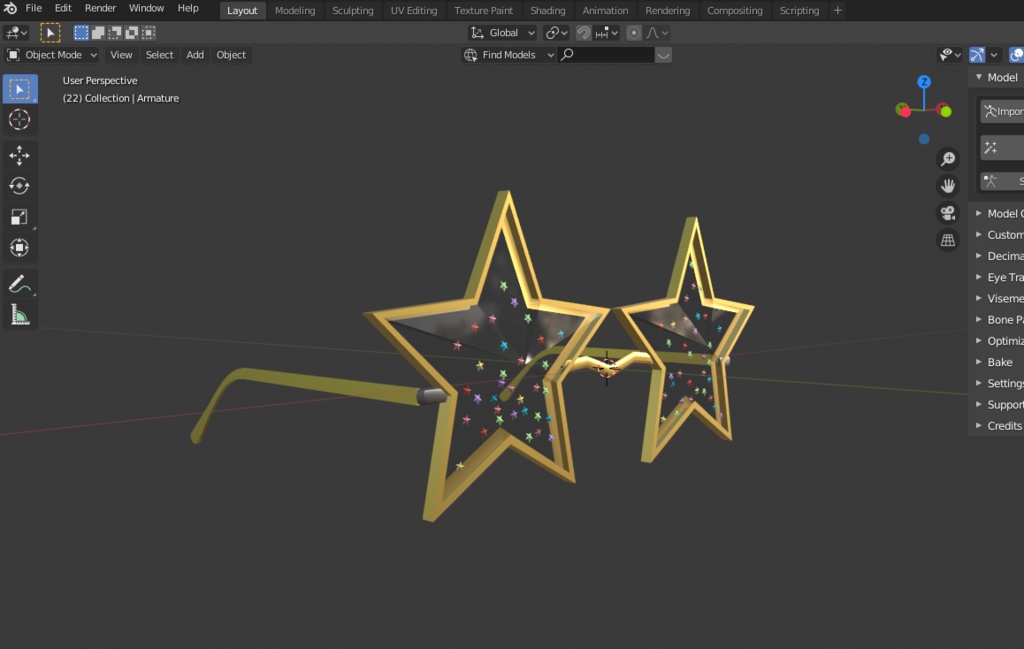Activate the Measure tool

(20, 315)
